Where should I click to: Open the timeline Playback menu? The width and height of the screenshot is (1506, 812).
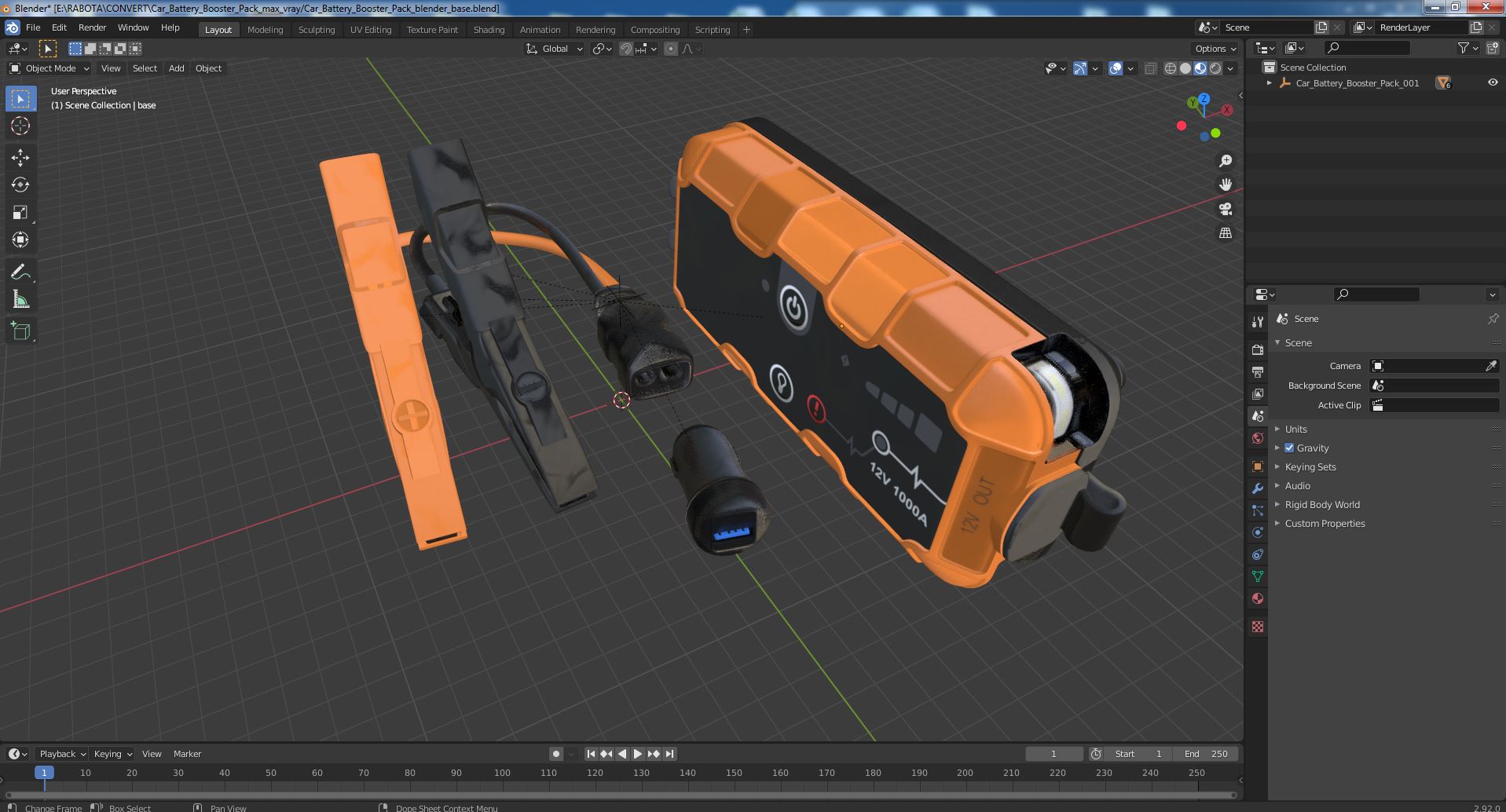click(x=62, y=754)
